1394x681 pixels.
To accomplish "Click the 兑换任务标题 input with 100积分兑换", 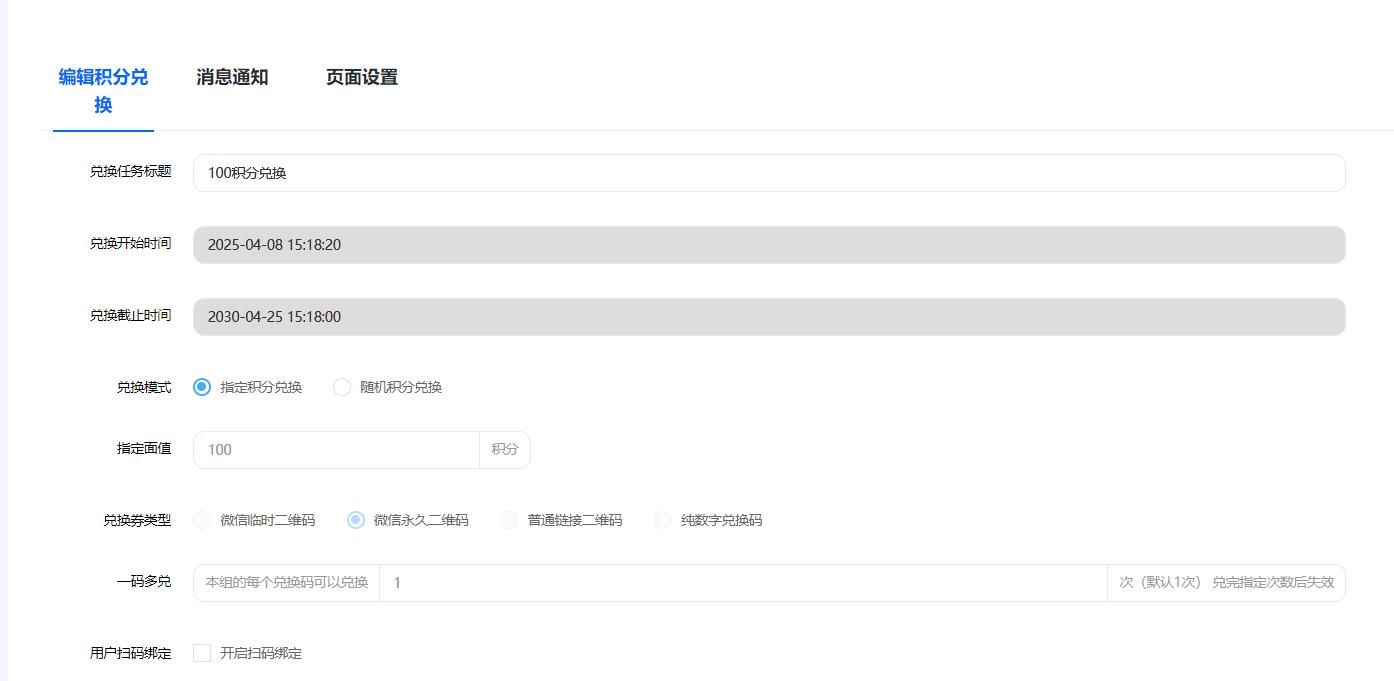I will coord(769,173).
